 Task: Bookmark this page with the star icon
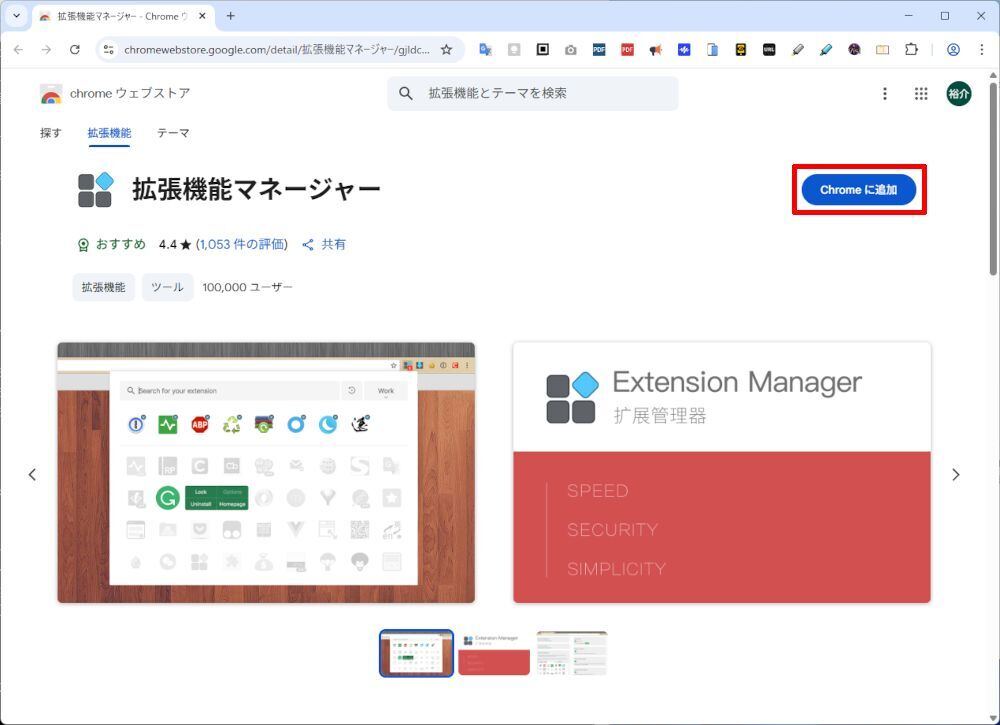[x=446, y=50]
